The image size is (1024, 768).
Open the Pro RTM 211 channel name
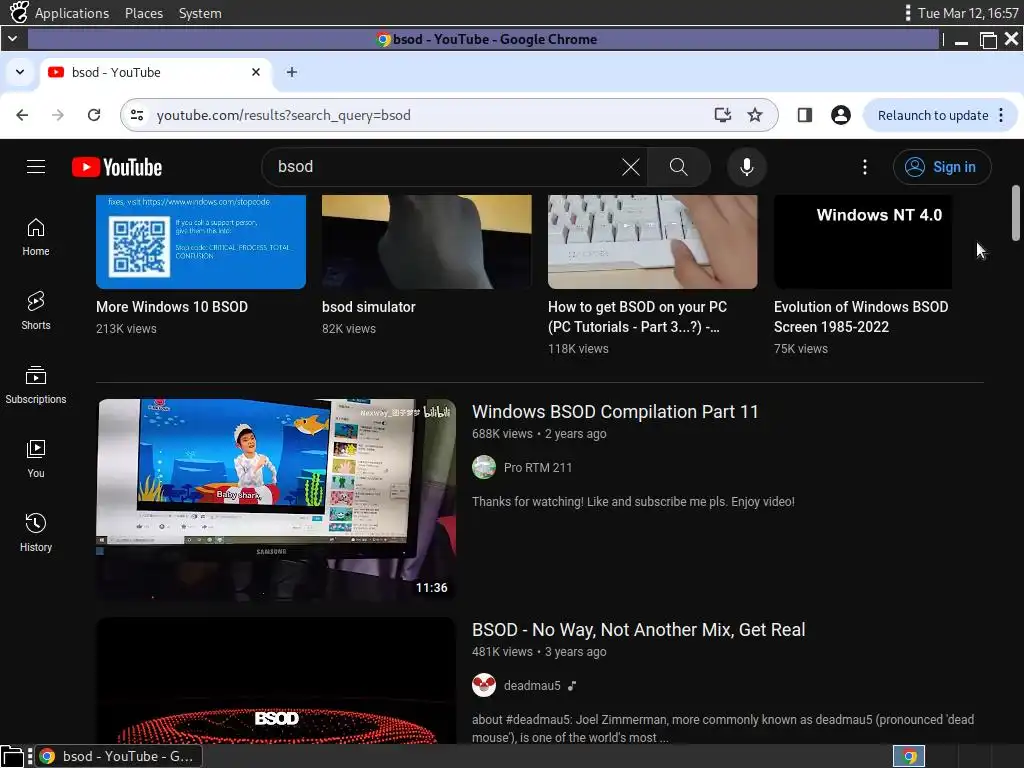537,468
